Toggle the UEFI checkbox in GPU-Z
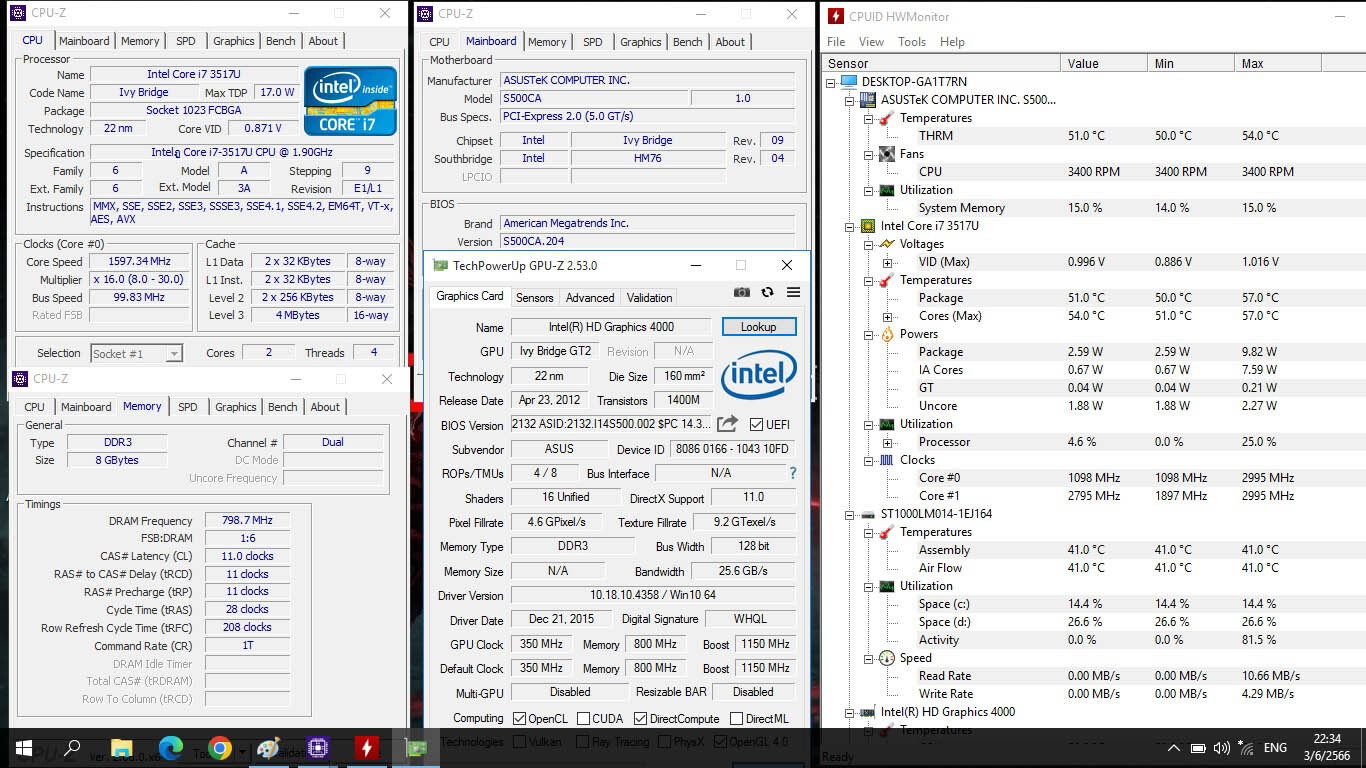The image size is (1366, 768). 756,425
